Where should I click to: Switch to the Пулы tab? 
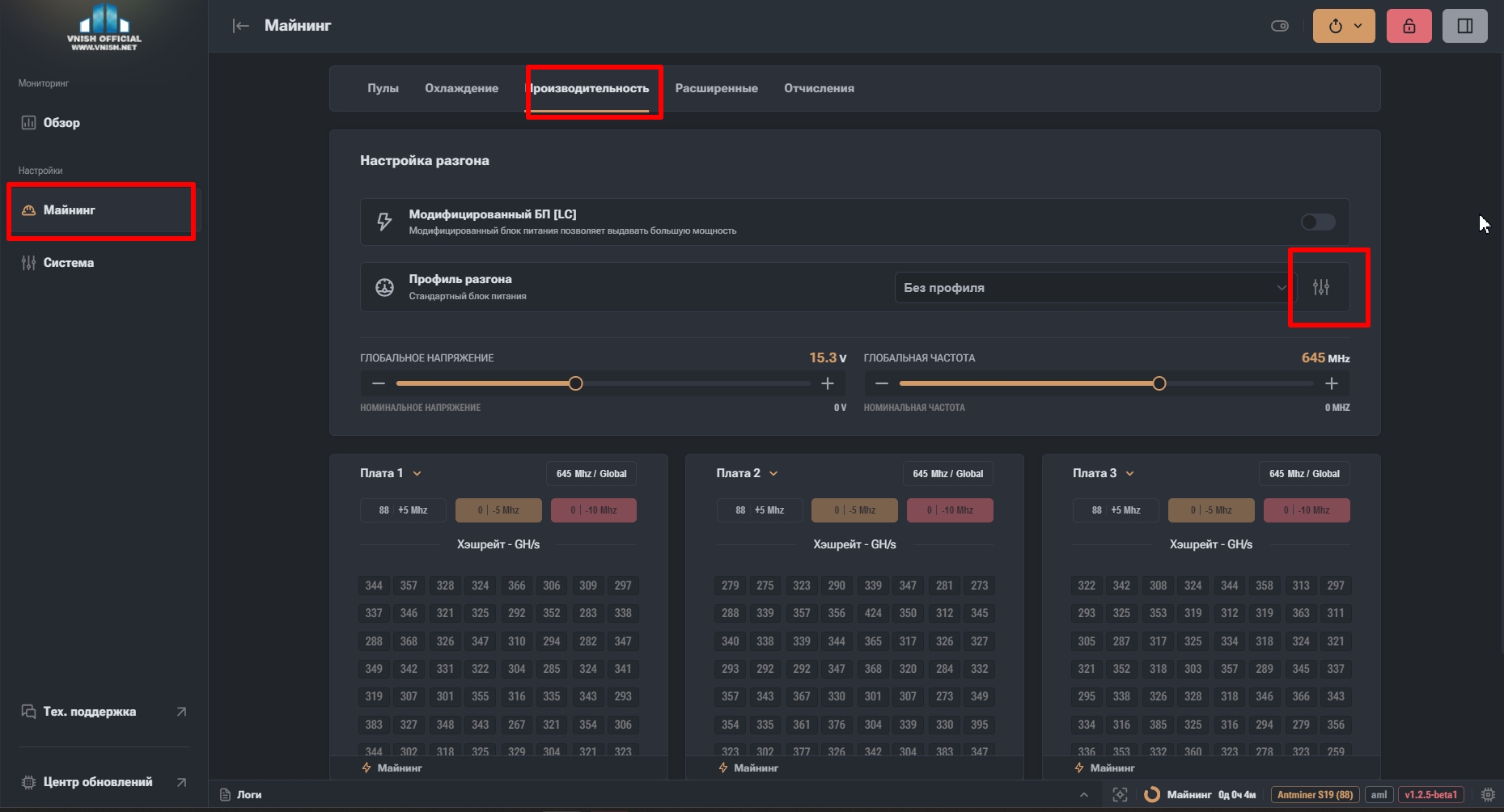click(383, 88)
